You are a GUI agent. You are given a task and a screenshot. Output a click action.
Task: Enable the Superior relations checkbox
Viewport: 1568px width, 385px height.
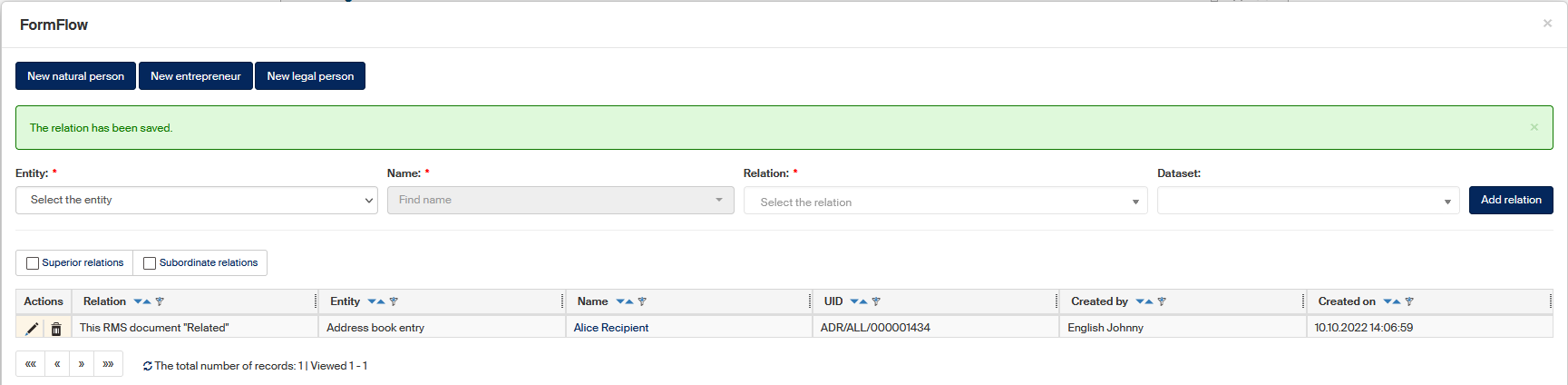[x=33, y=263]
